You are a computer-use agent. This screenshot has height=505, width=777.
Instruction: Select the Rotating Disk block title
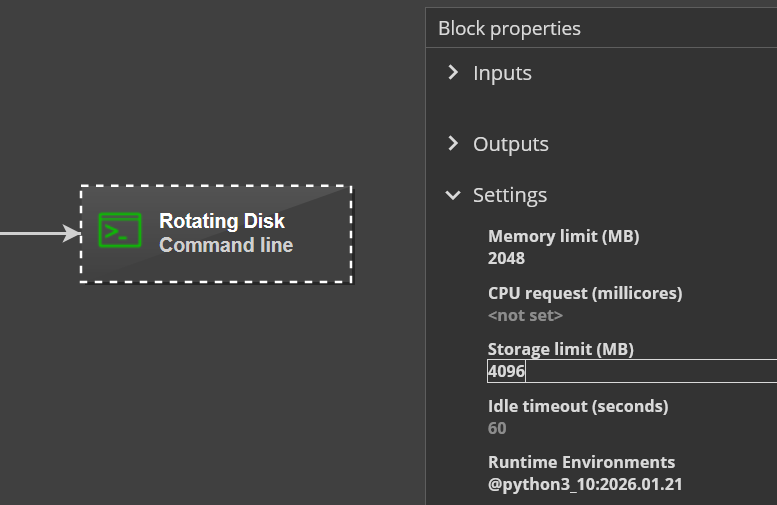tap(222, 221)
